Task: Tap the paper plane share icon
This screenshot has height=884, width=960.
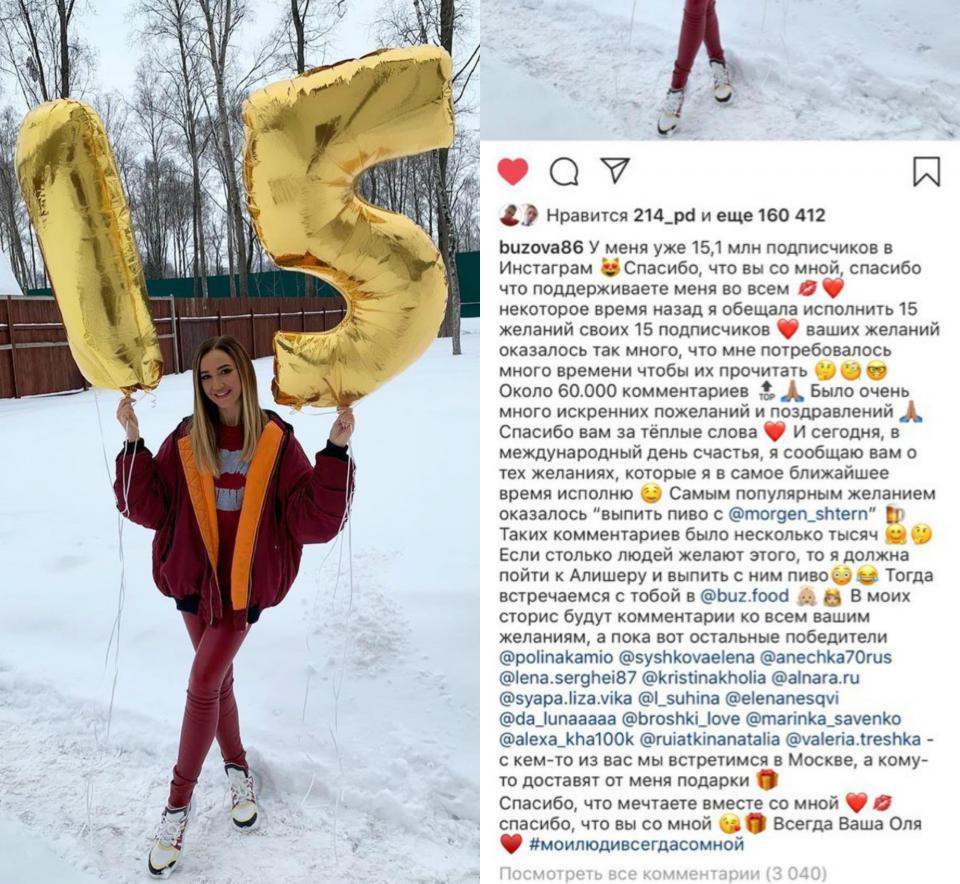Action: 615,170
